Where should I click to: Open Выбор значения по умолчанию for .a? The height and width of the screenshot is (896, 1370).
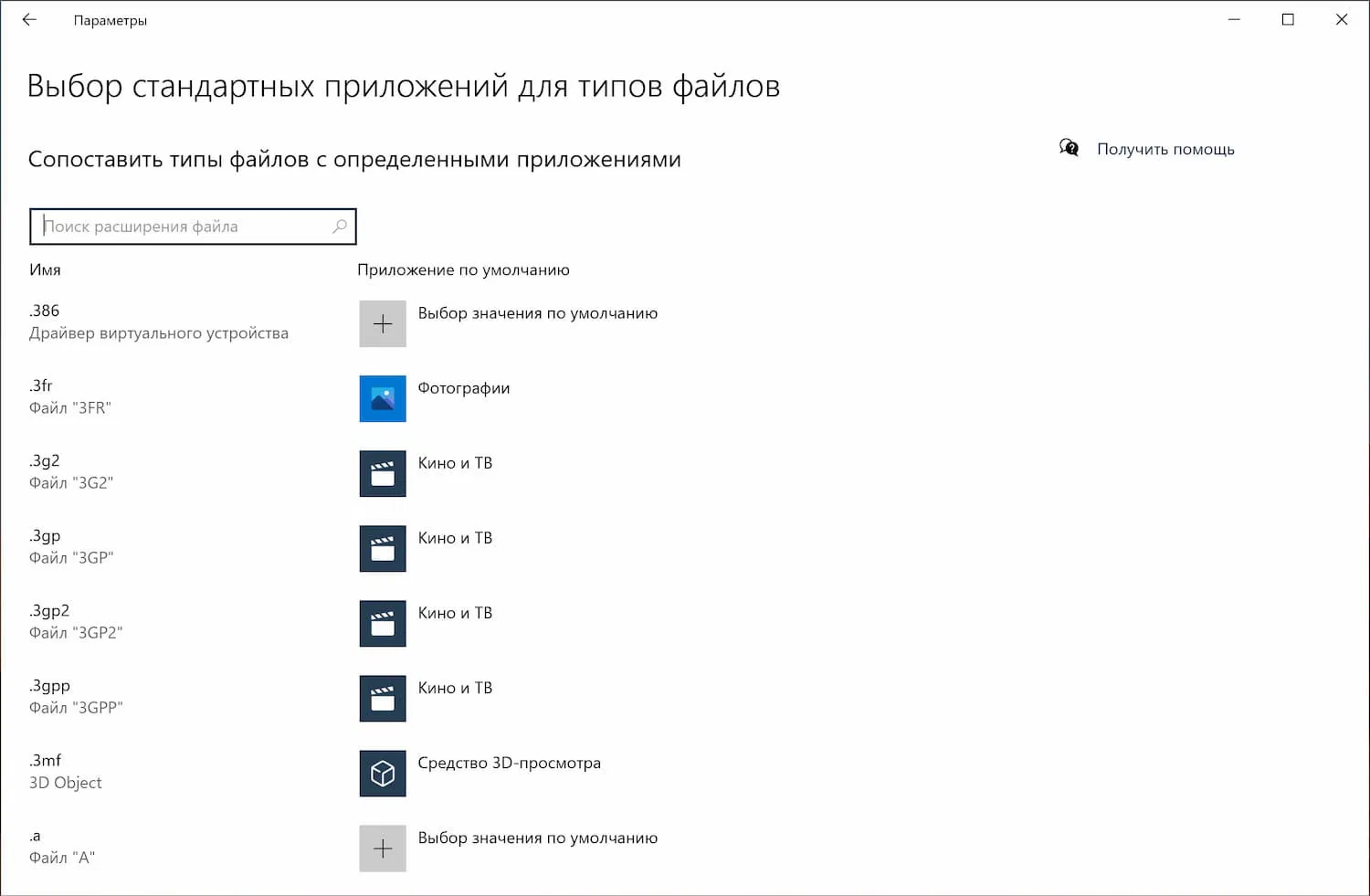[x=537, y=838]
